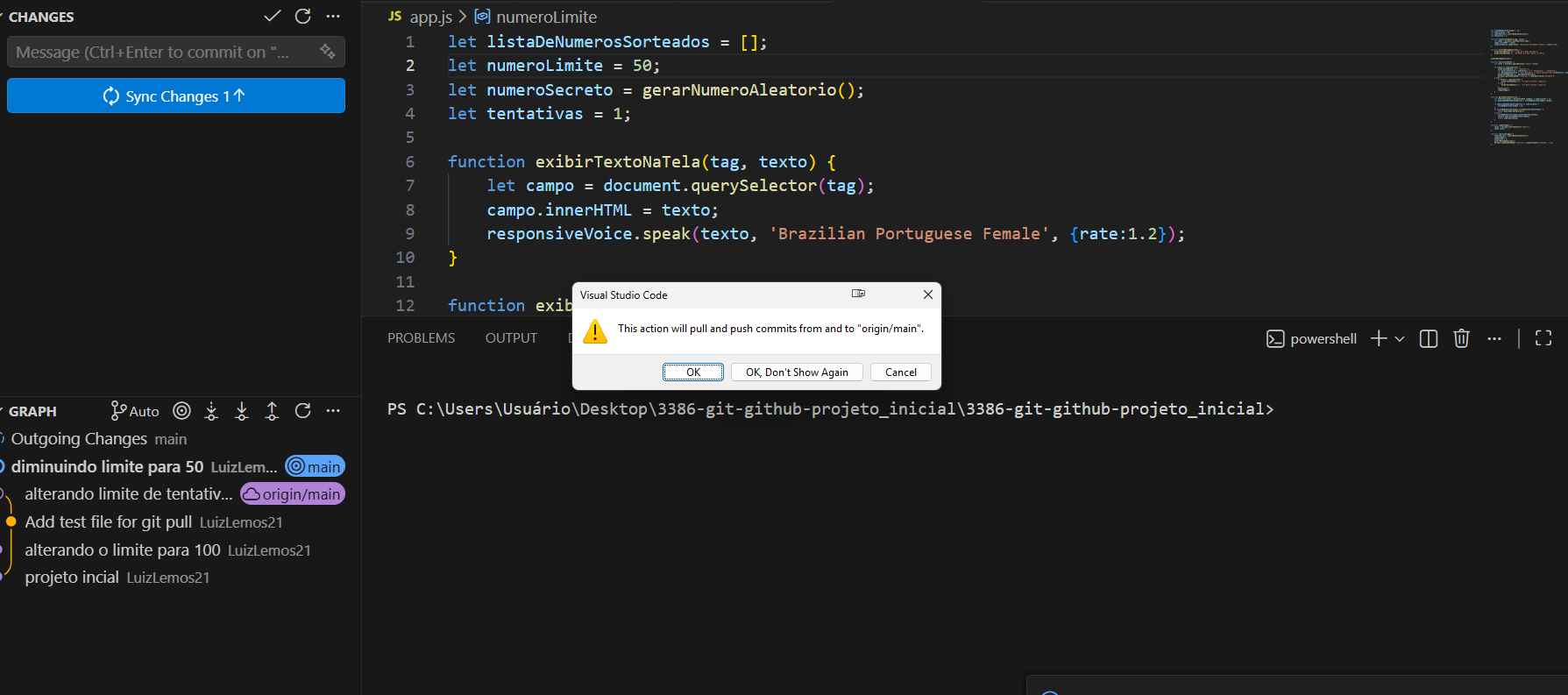
Task: Open the new terminal launch profile dropdown
Action: click(x=1400, y=338)
